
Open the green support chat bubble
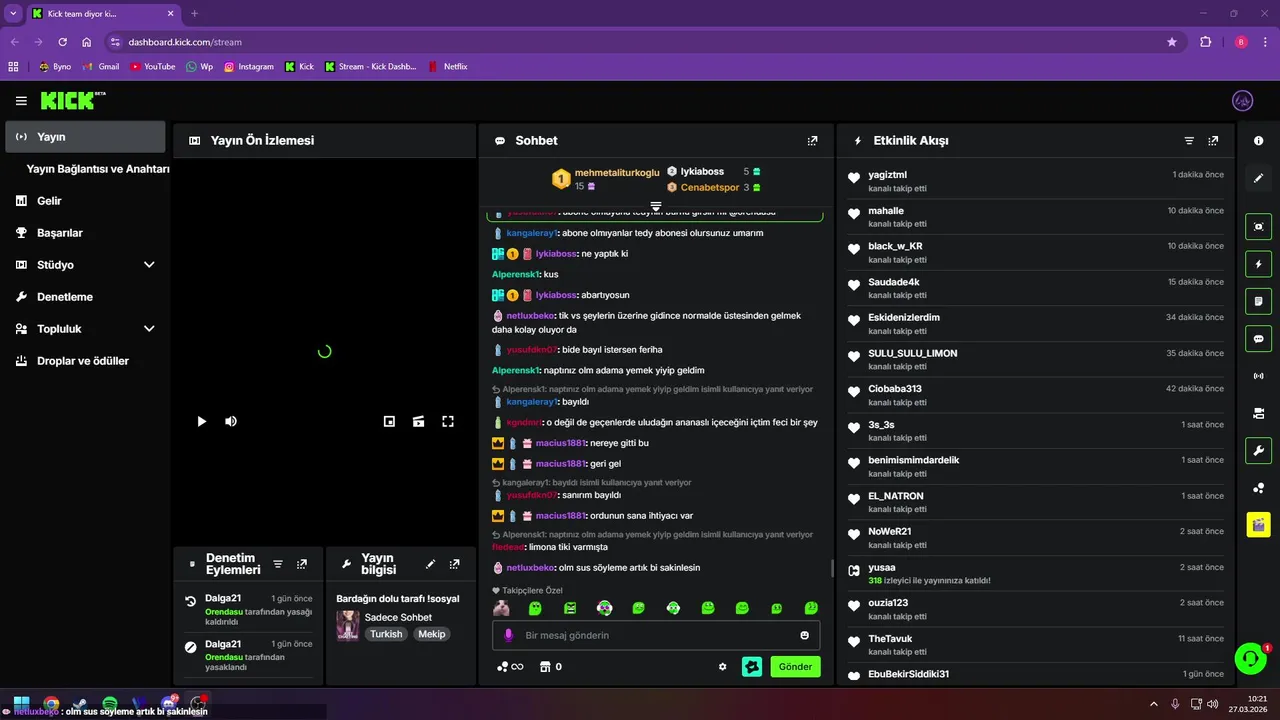1251,658
